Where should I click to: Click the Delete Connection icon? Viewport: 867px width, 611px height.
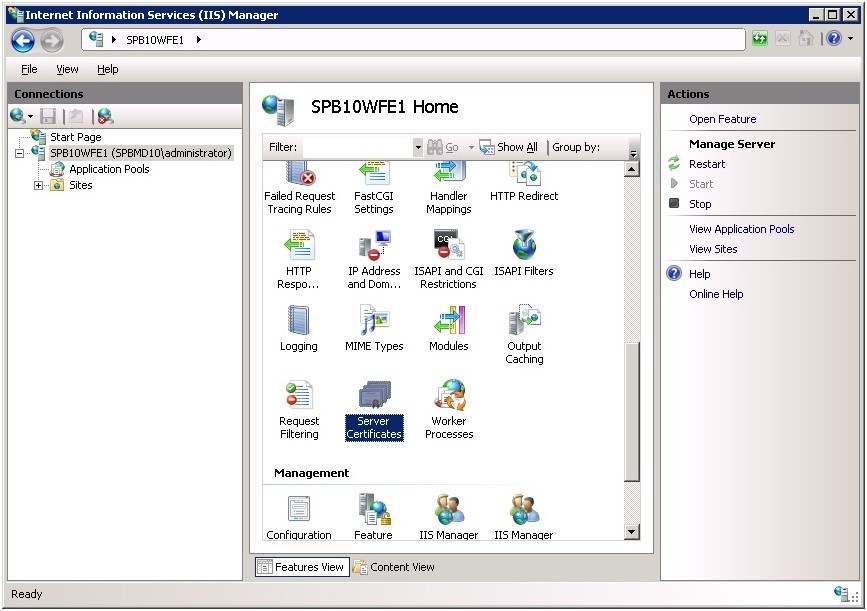click(105, 116)
